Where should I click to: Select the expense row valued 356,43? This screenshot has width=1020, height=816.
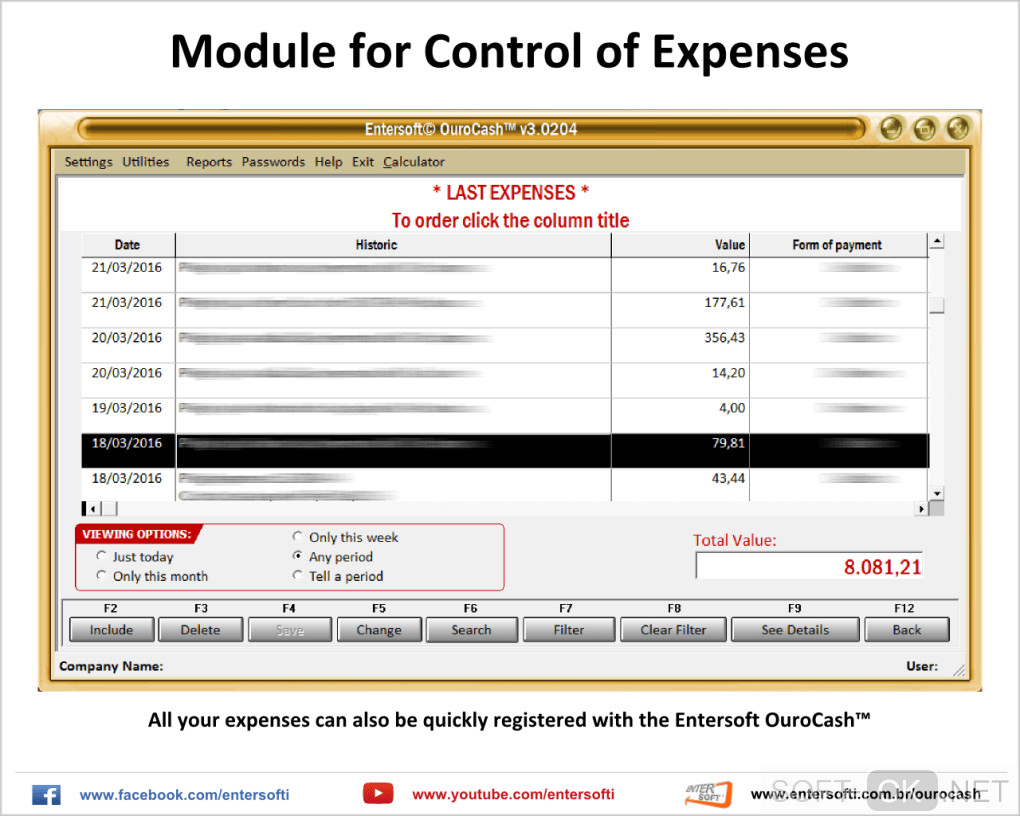pyautogui.click(x=505, y=345)
